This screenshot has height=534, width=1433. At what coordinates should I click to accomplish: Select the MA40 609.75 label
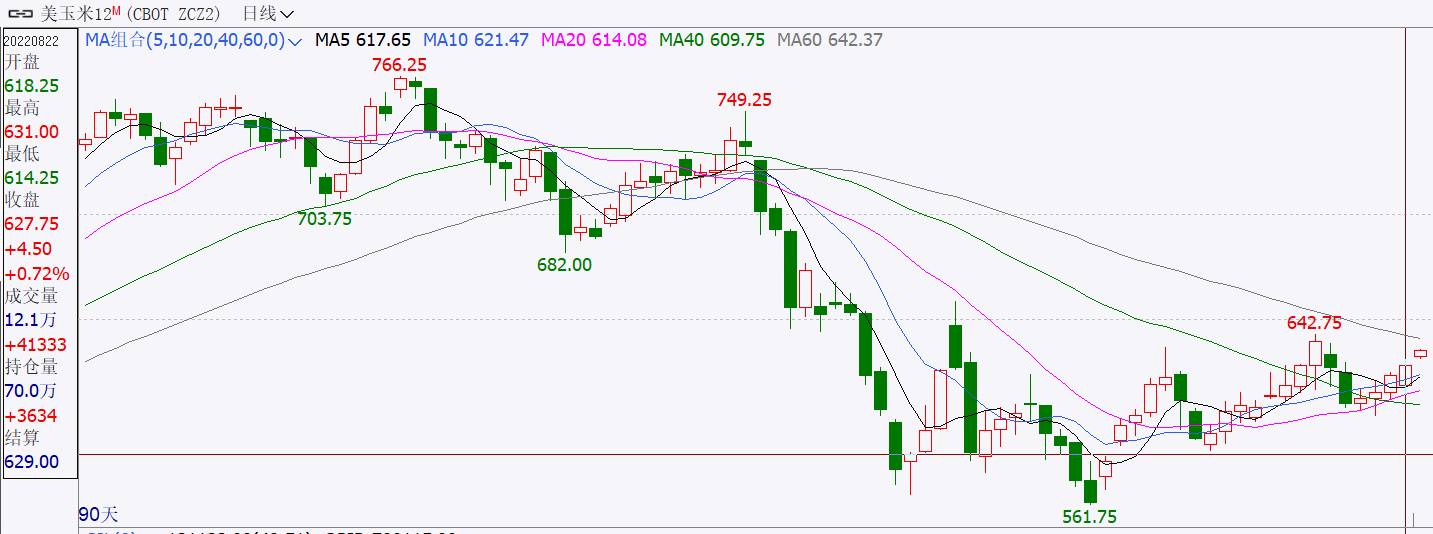pos(712,41)
